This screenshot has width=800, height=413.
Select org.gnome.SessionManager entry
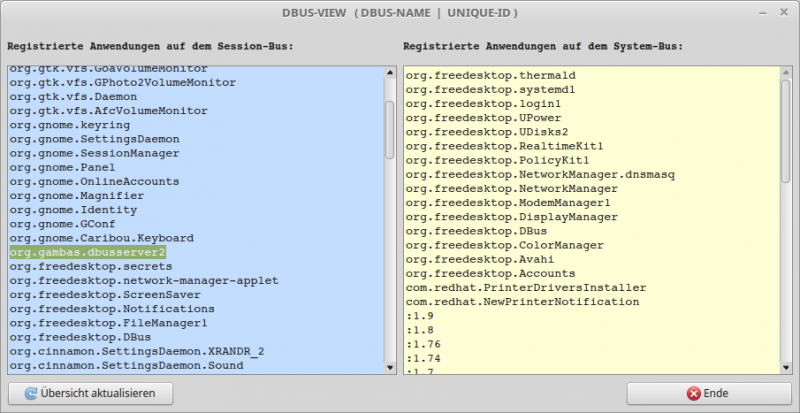click(x=94, y=154)
